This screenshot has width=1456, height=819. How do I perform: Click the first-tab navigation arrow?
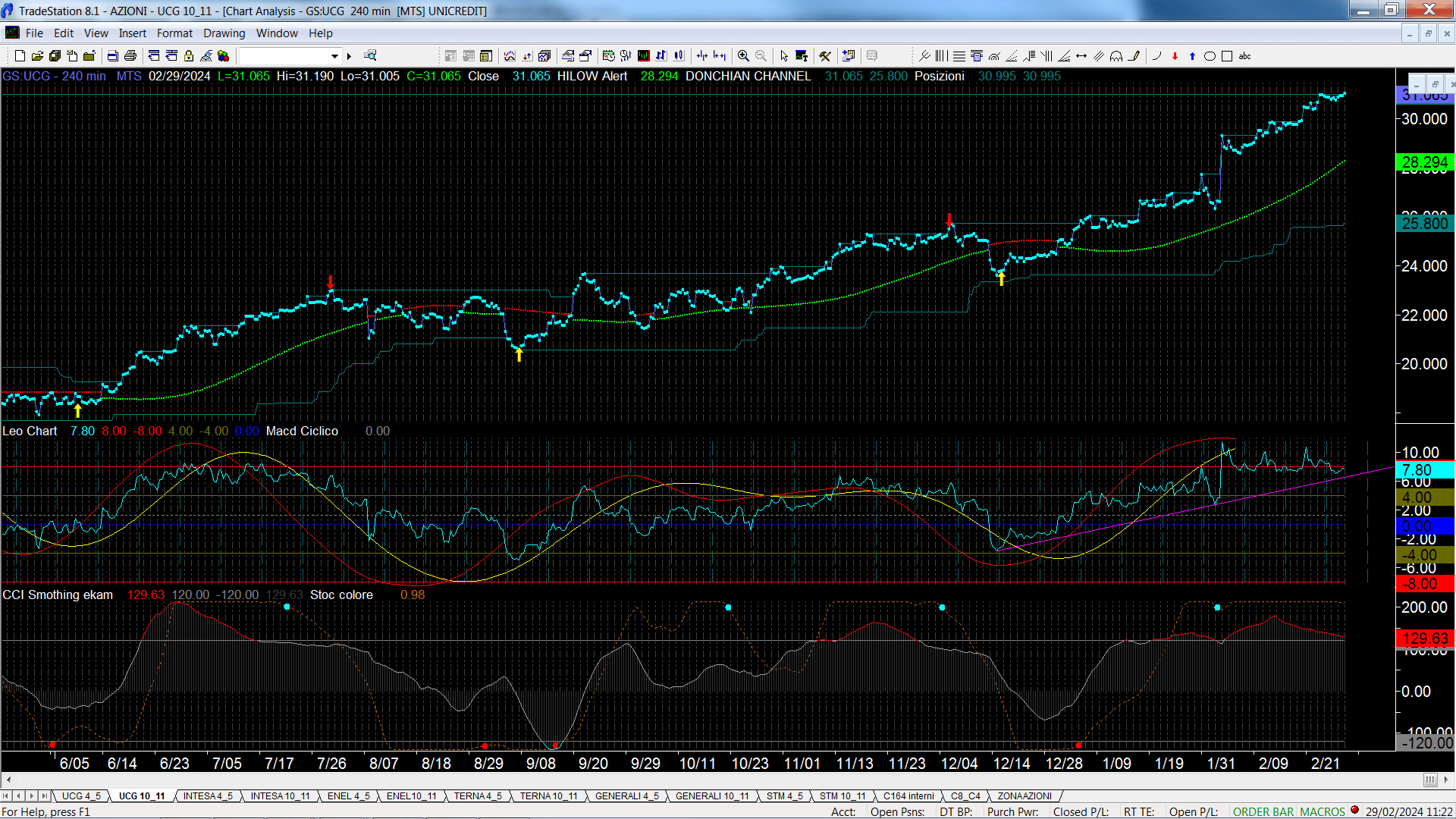(6, 796)
